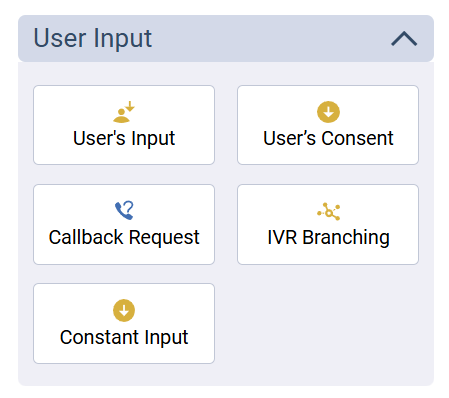The height and width of the screenshot is (398, 449).
Task: Choose the User's Consent card tile
Action: [328, 125]
